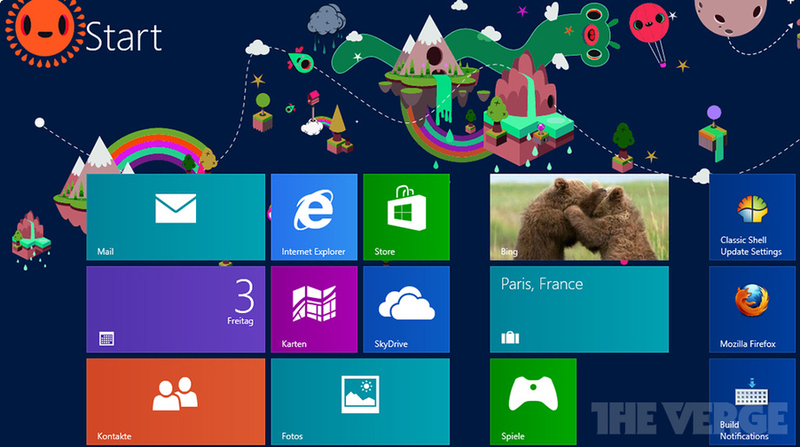This screenshot has height=447, width=800.
Task: Open the Mail tile
Action: 176,217
